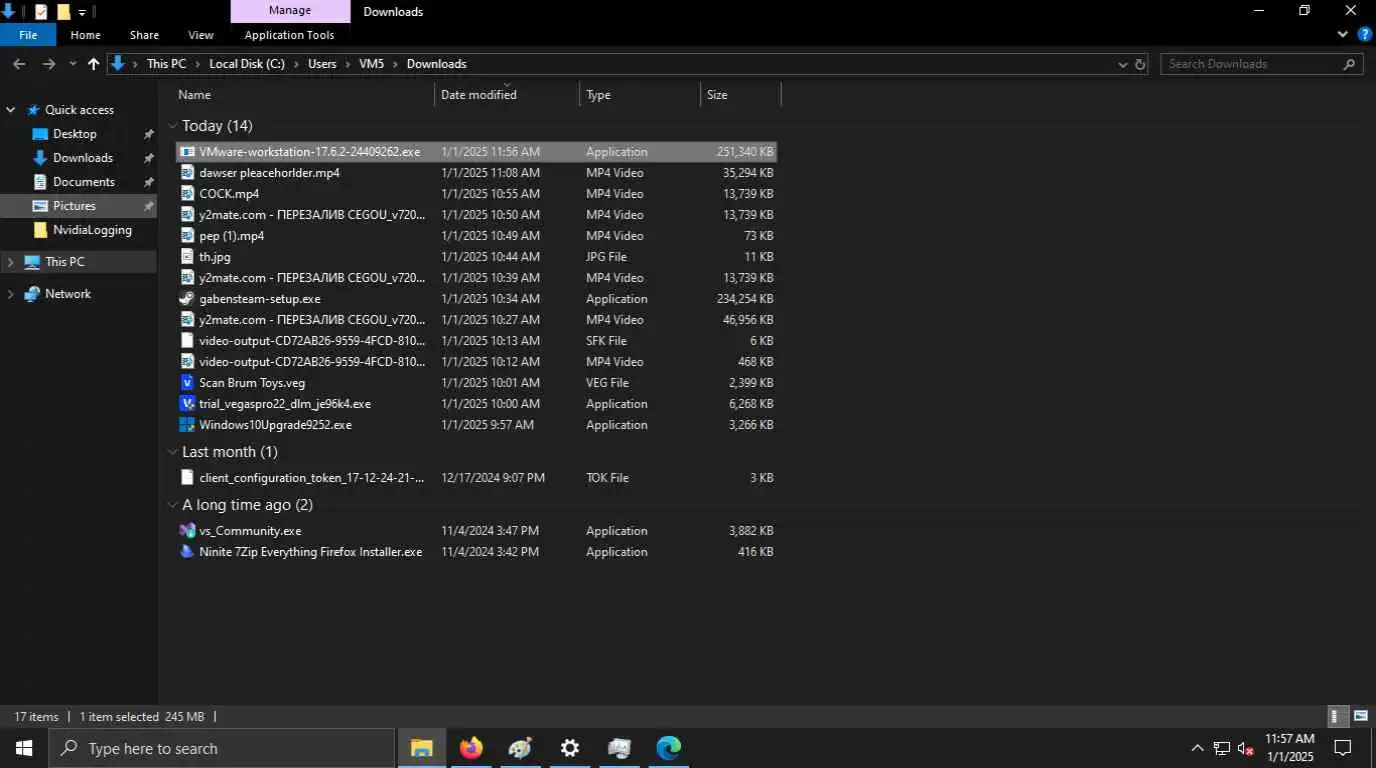This screenshot has height=768, width=1376.
Task: Click VM5 in the address path
Action: point(372,64)
